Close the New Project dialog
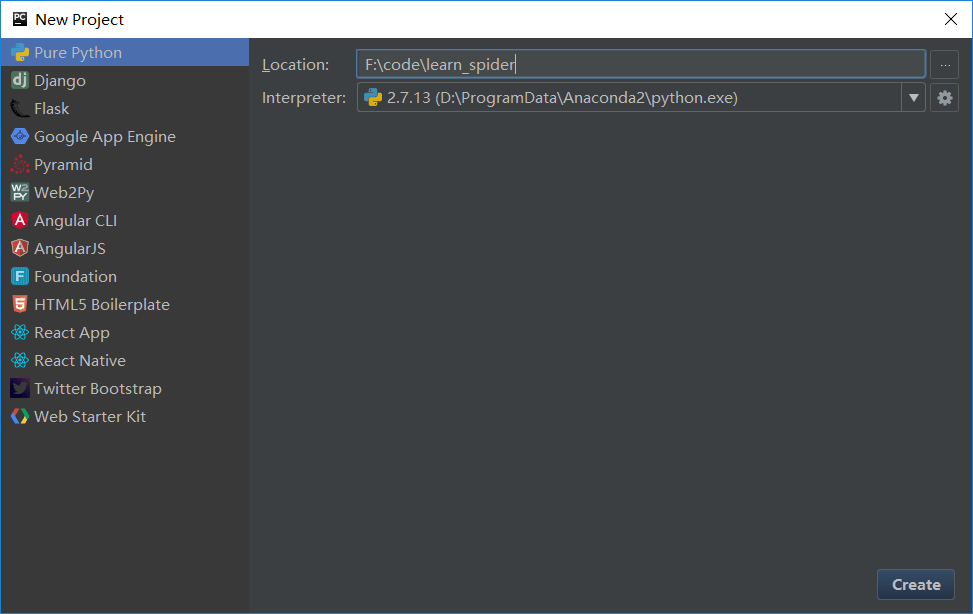The height and width of the screenshot is (614, 973). coord(951,19)
